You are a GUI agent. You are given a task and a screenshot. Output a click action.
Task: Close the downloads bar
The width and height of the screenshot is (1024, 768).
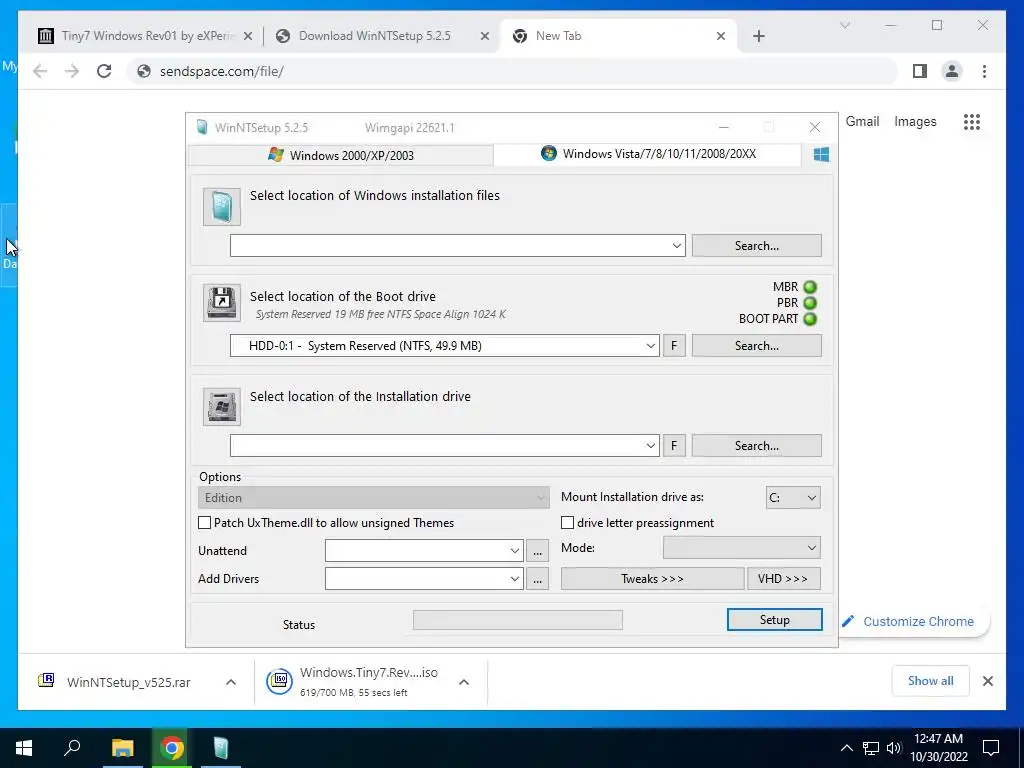987,681
